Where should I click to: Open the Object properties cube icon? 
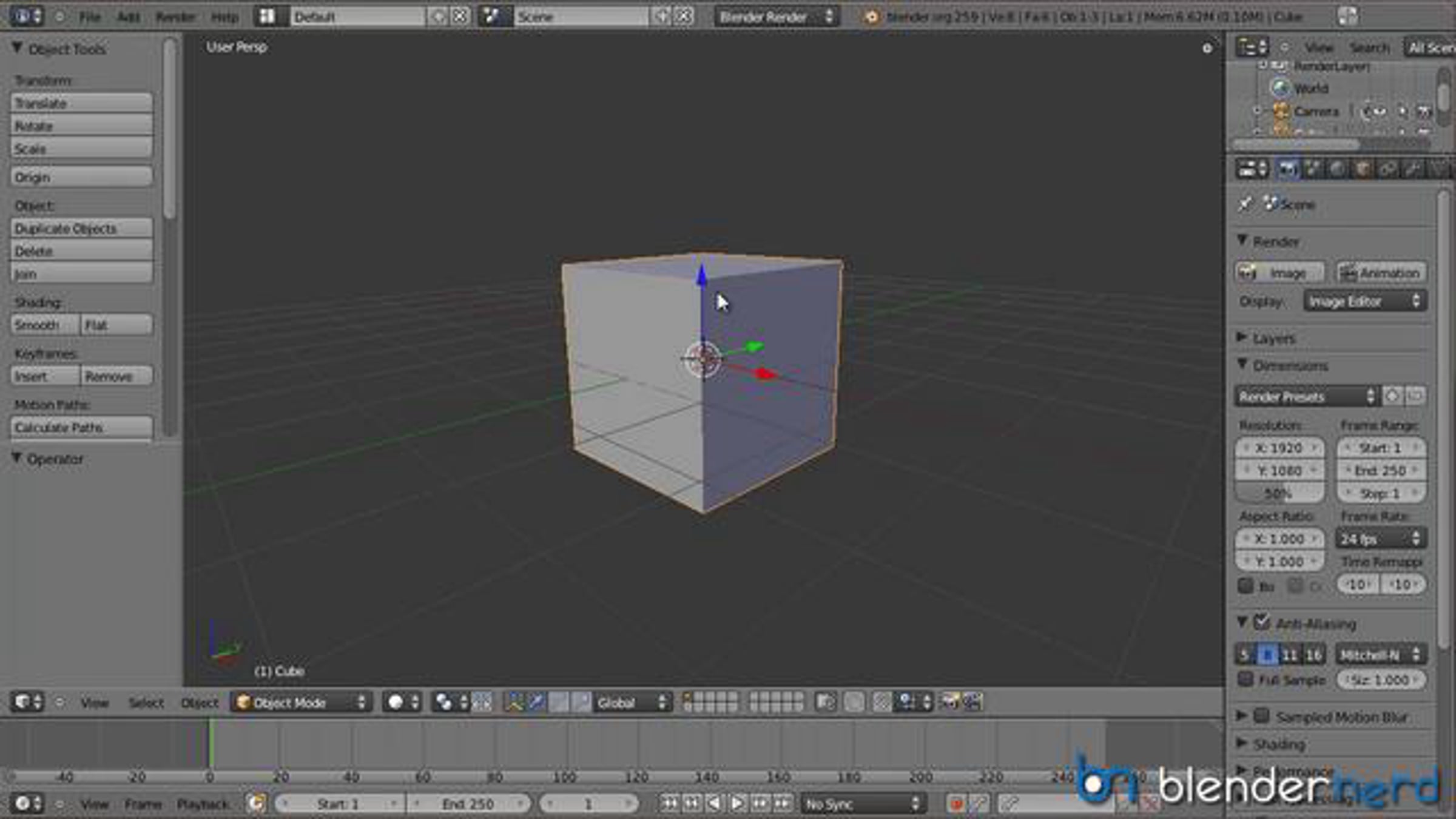pyautogui.click(x=1363, y=169)
